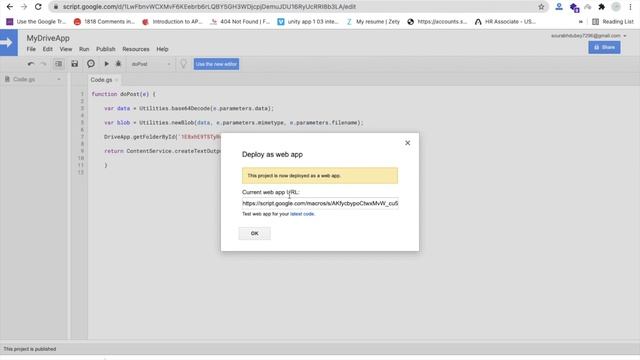Screen dimensions: 640x360
Task: Click the lightbulb hint icon
Action: click(184, 64)
